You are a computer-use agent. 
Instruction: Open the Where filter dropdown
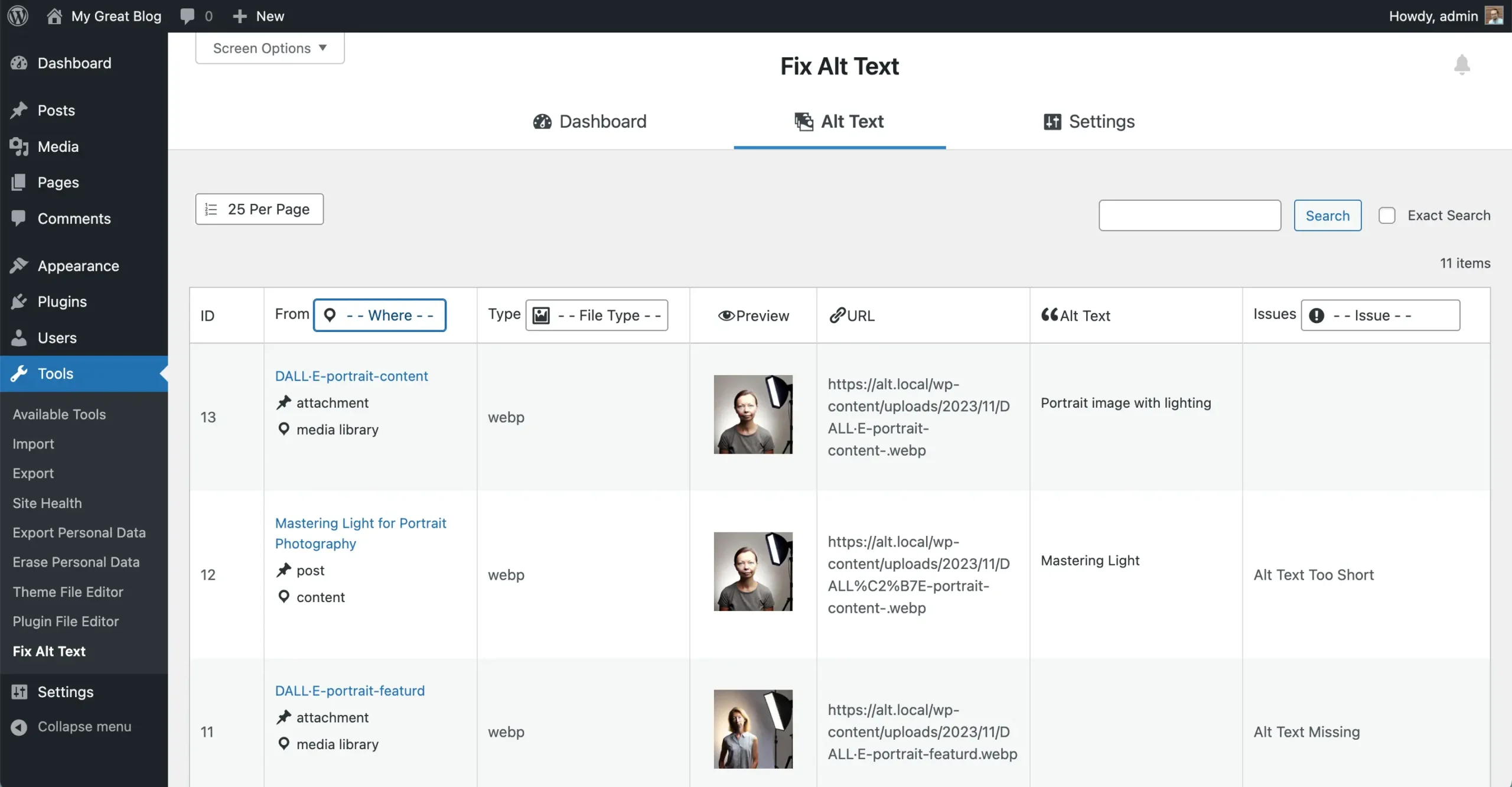[380, 316]
